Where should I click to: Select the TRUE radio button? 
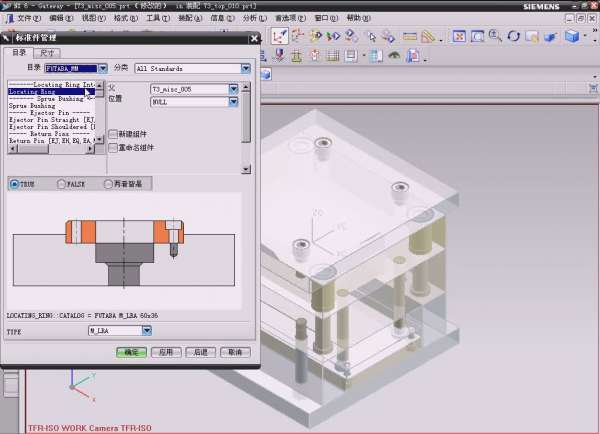click(x=15, y=184)
